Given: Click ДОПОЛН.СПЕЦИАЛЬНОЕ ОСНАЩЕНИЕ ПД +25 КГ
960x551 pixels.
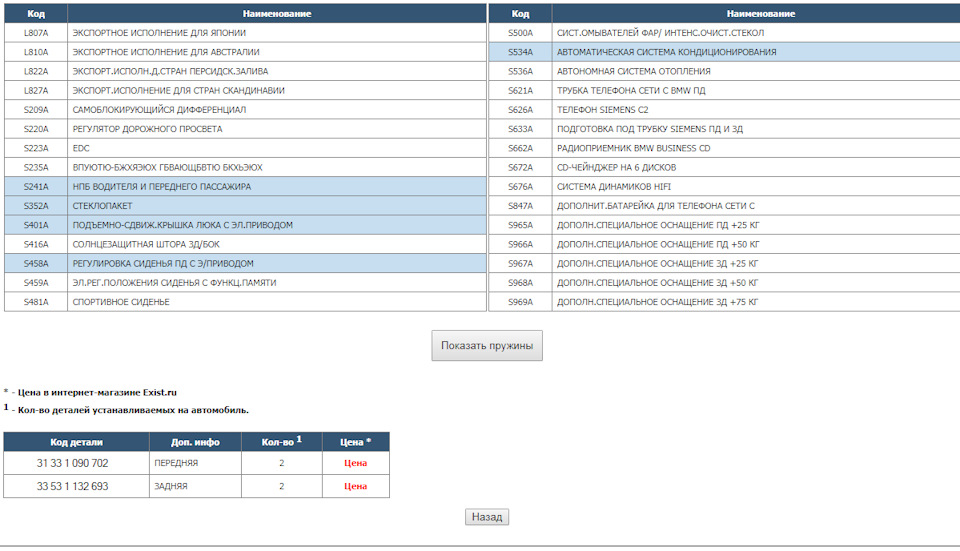Looking at the screenshot, I should (x=724, y=225).
